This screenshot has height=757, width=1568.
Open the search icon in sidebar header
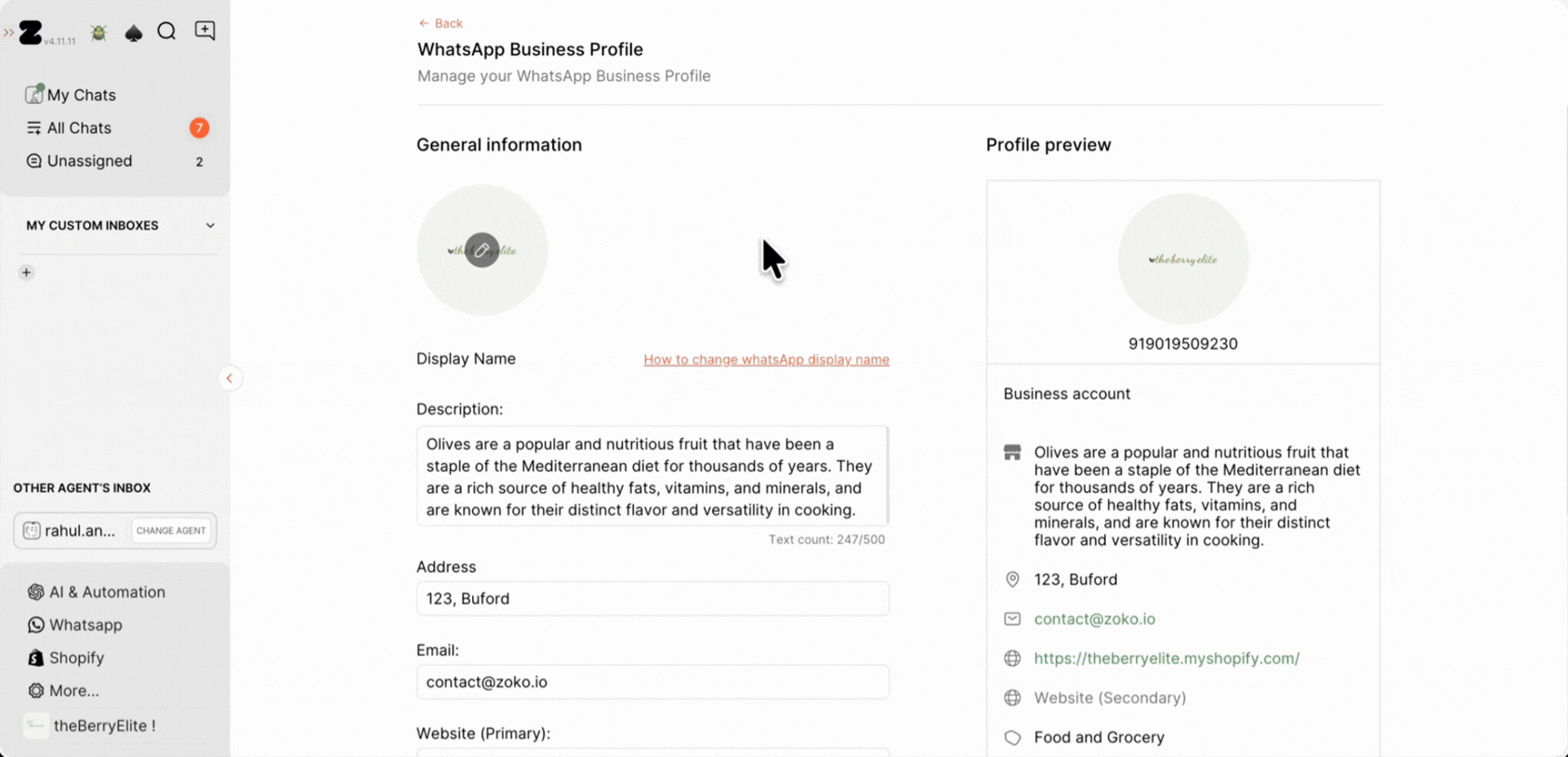(x=167, y=33)
